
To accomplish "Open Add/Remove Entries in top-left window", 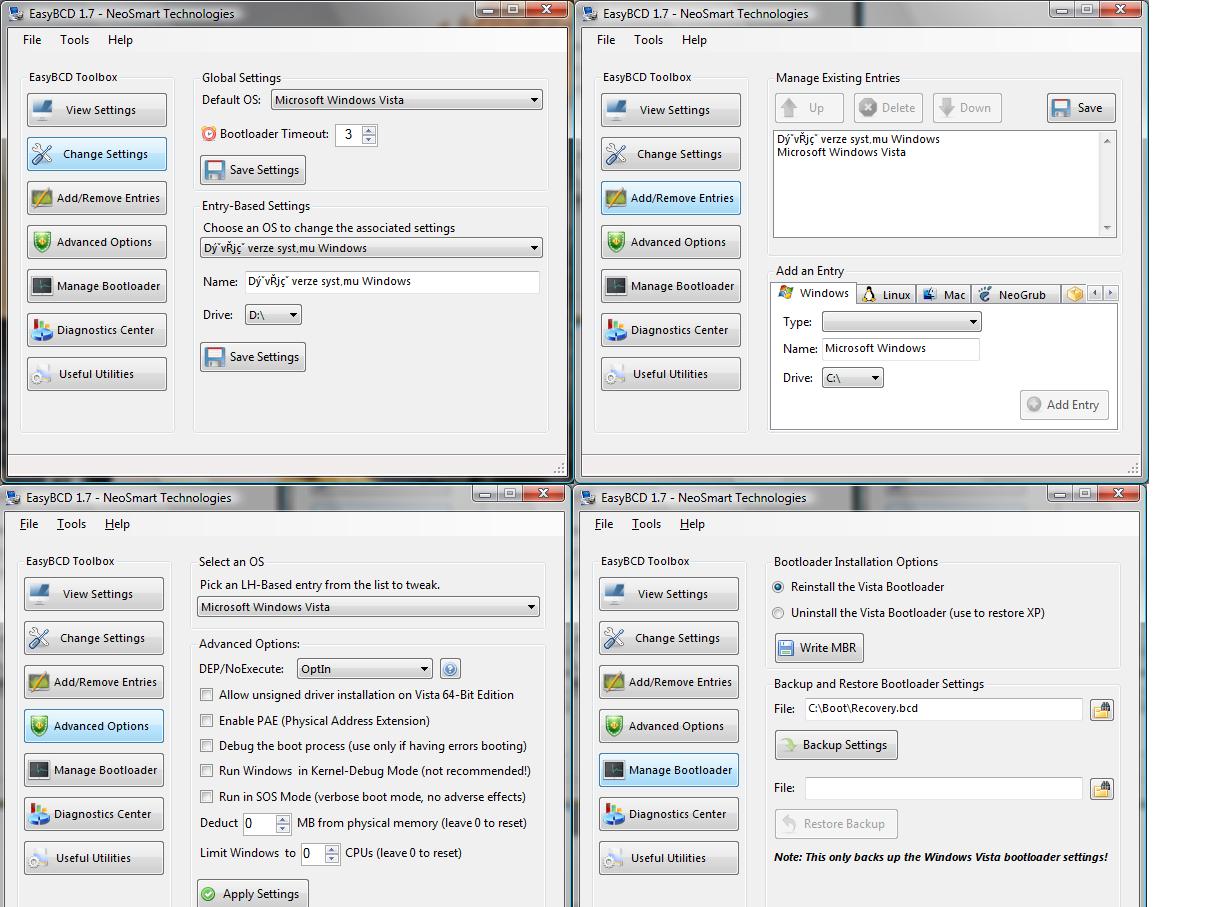I will point(97,198).
